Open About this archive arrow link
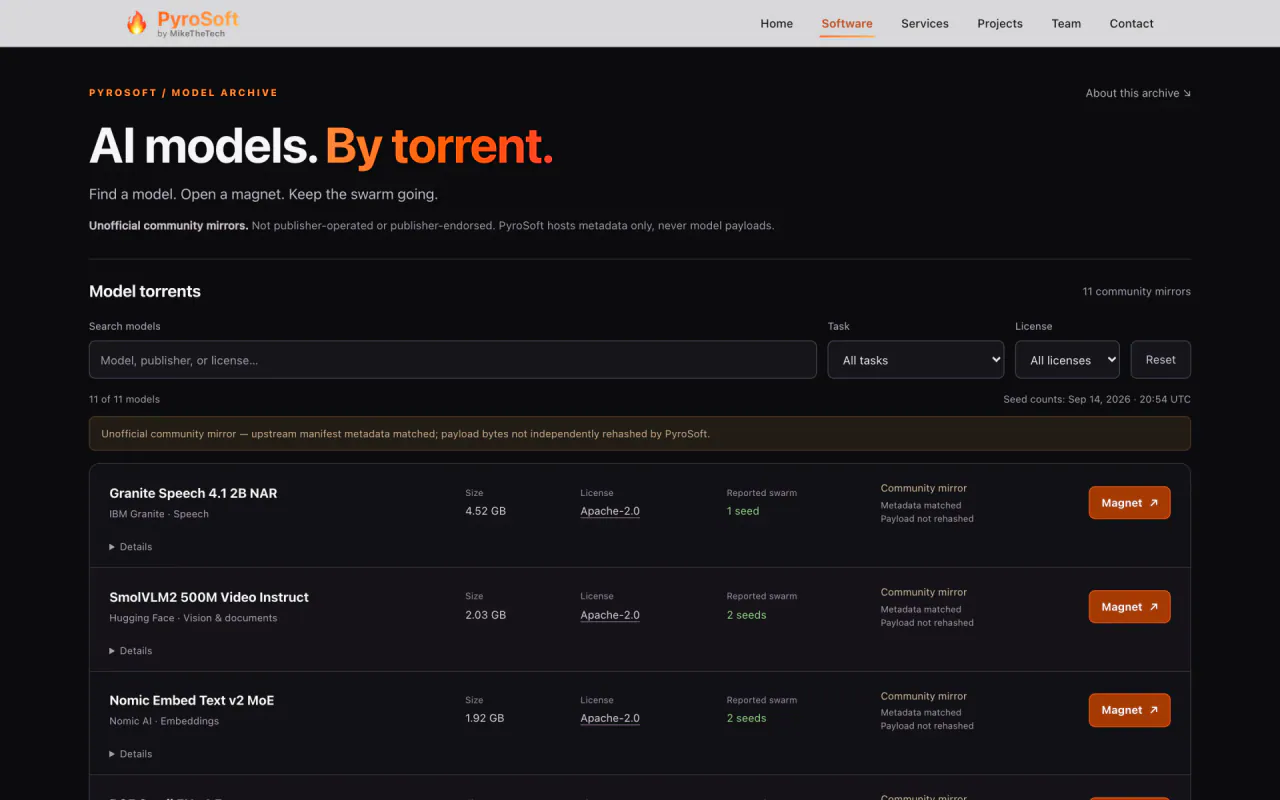This screenshot has height=800, width=1280. pos(1138,93)
